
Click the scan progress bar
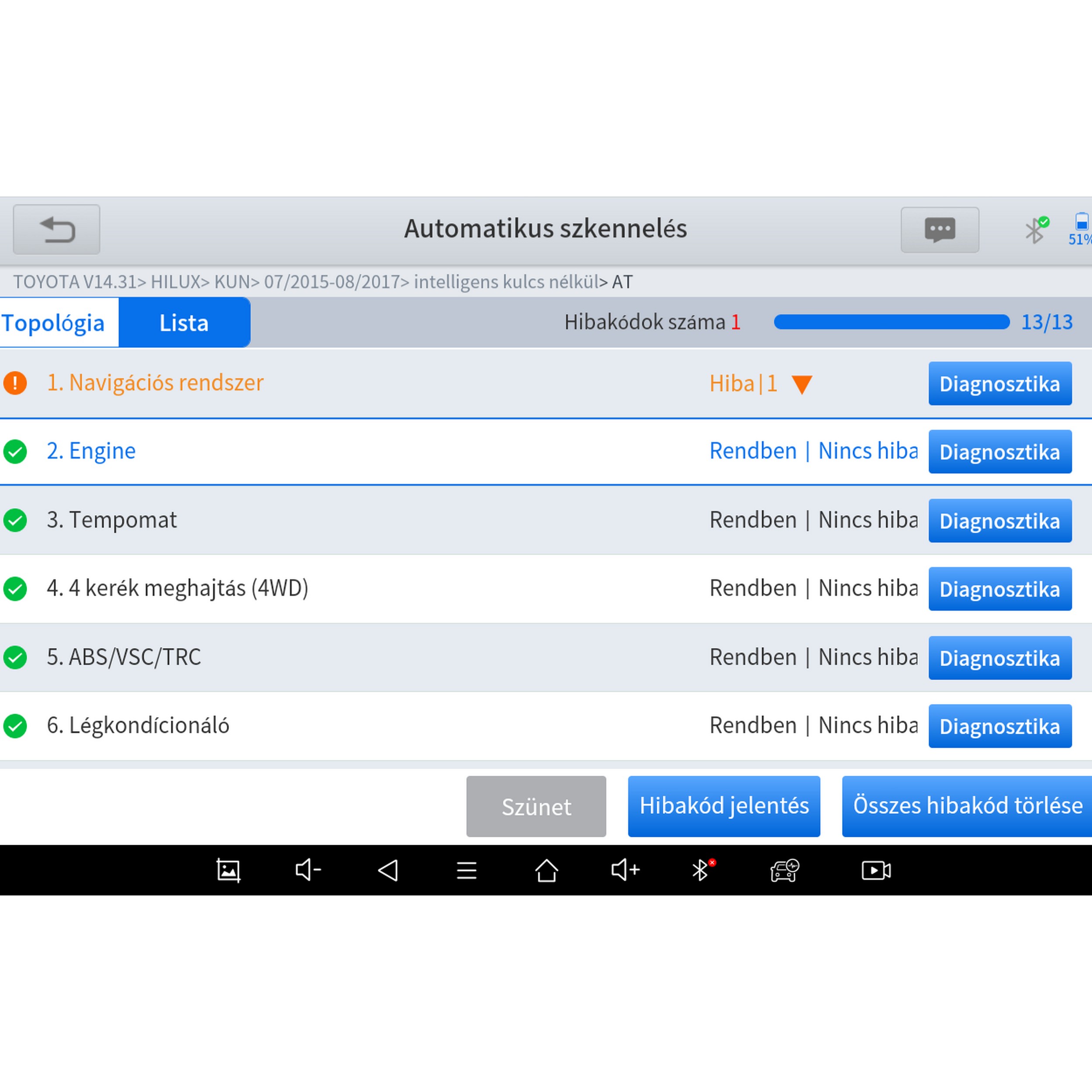pos(891,322)
